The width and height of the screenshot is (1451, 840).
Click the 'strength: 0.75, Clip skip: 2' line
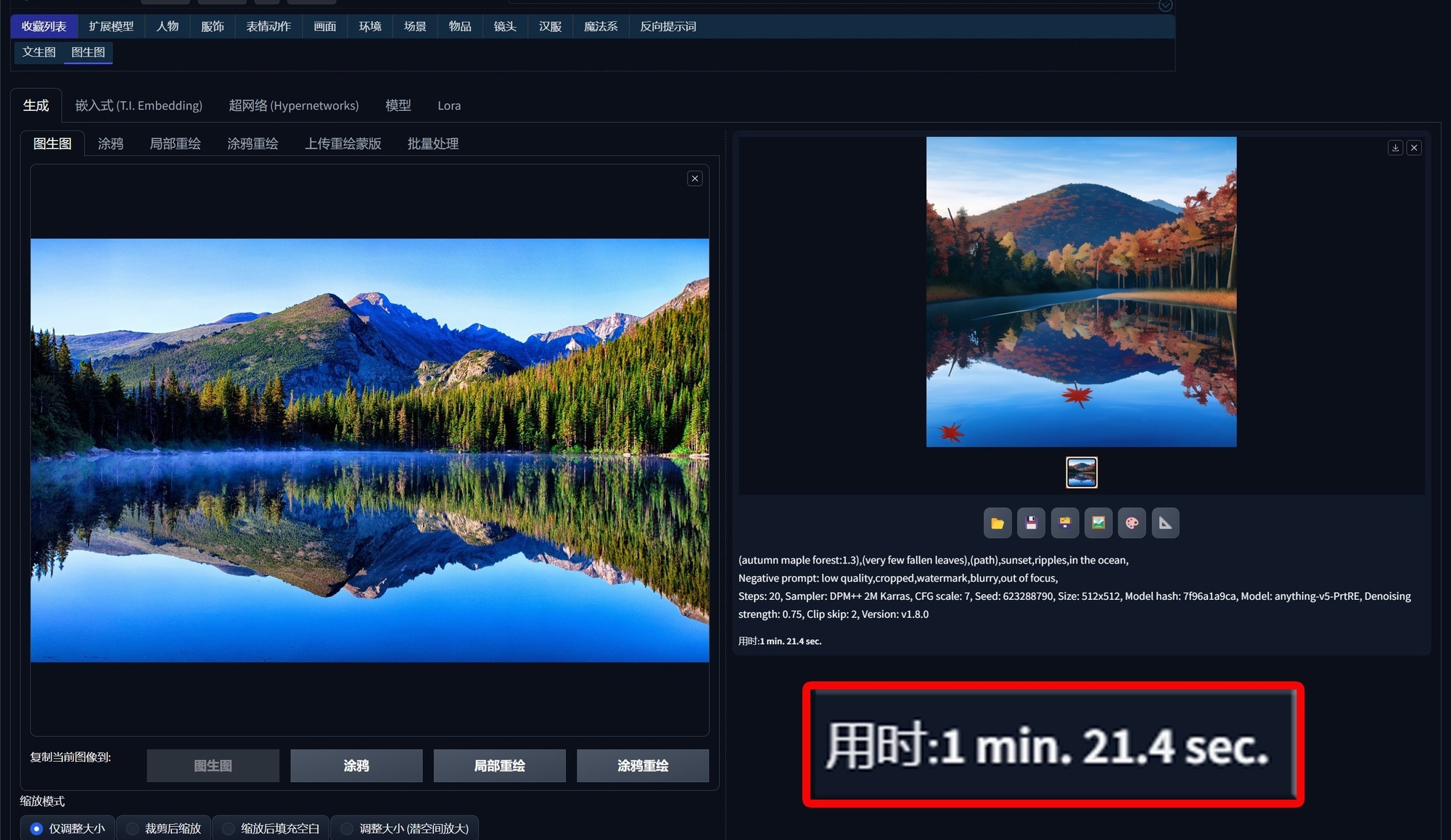(834, 614)
